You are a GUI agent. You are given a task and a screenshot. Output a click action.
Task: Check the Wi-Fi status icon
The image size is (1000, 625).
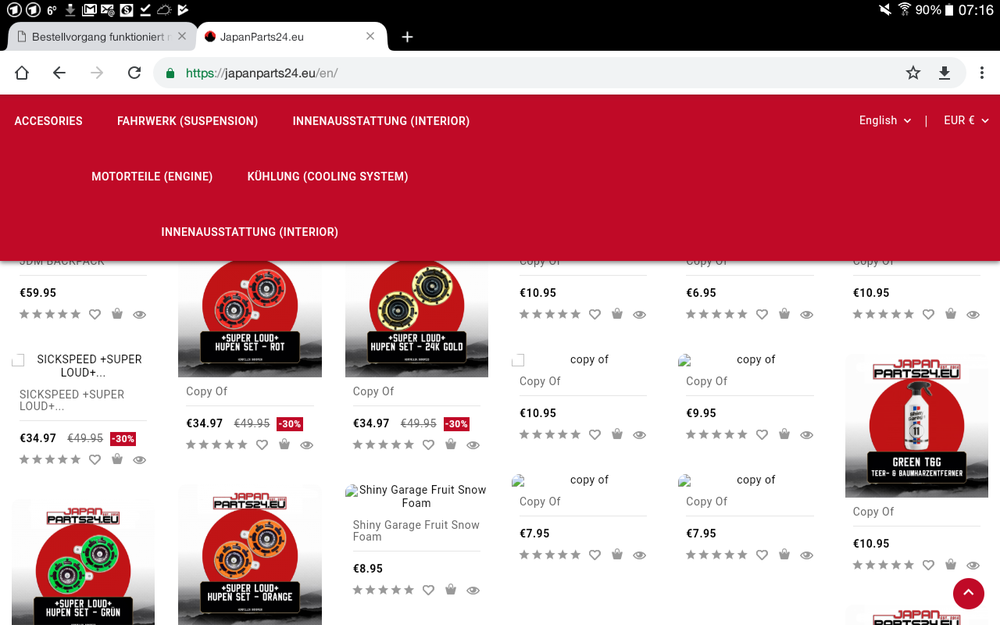coord(904,10)
